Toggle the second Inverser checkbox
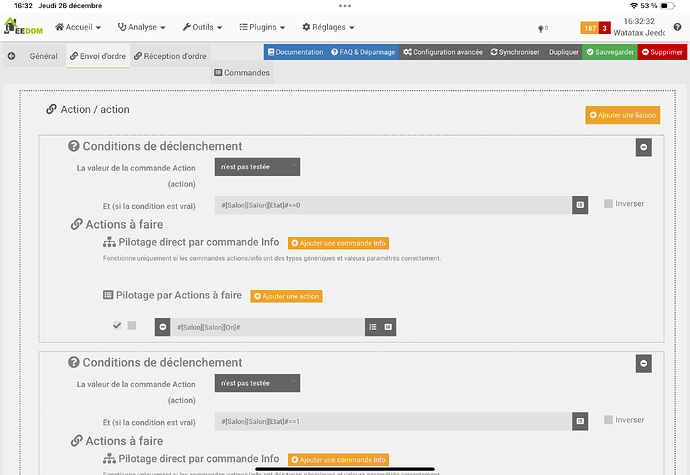The width and height of the screenshot is (690, 475). tap(608, 420)
